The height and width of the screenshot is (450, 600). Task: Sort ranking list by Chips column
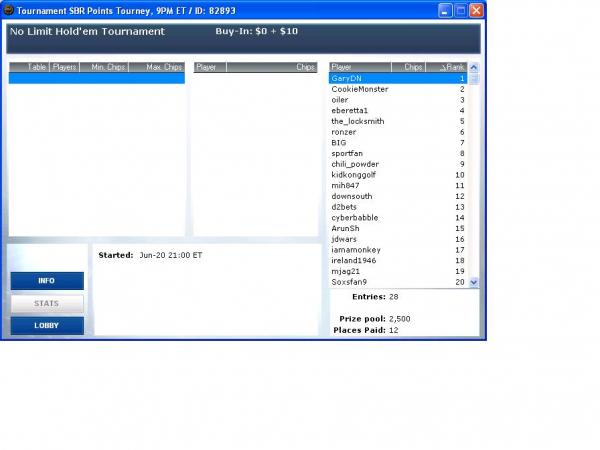point(410,67)
